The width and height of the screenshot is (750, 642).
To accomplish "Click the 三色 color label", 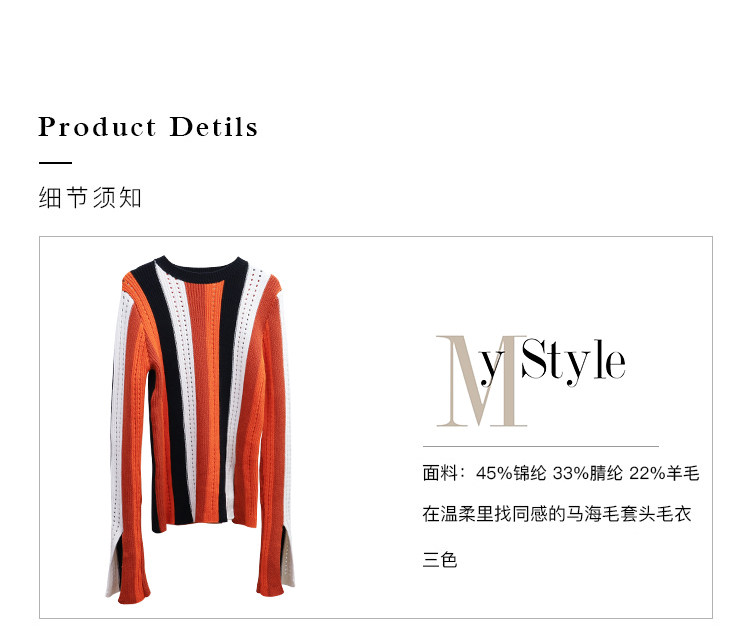I will click(x=440, y=559).
